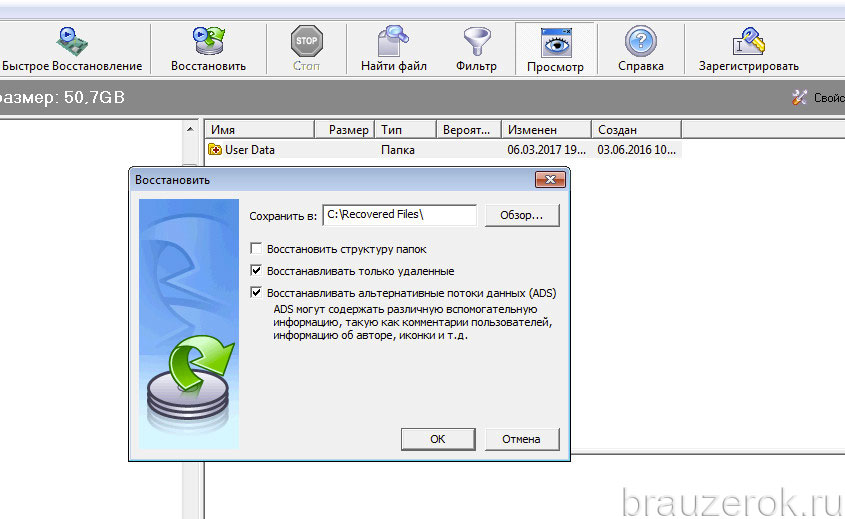Click the Зарегистрировать key icon
The height and width of the screenshot is (519, 845).
click(749, 41)
